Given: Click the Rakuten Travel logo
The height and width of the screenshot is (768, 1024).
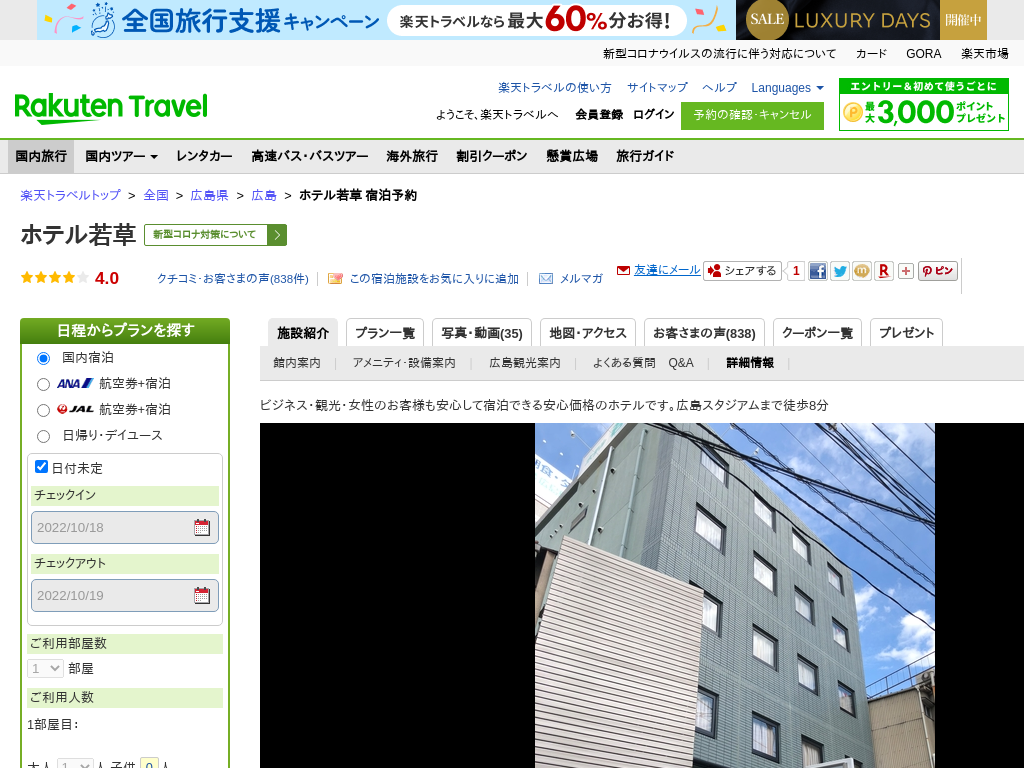Looking at the screenshot, I should (111, 108).
